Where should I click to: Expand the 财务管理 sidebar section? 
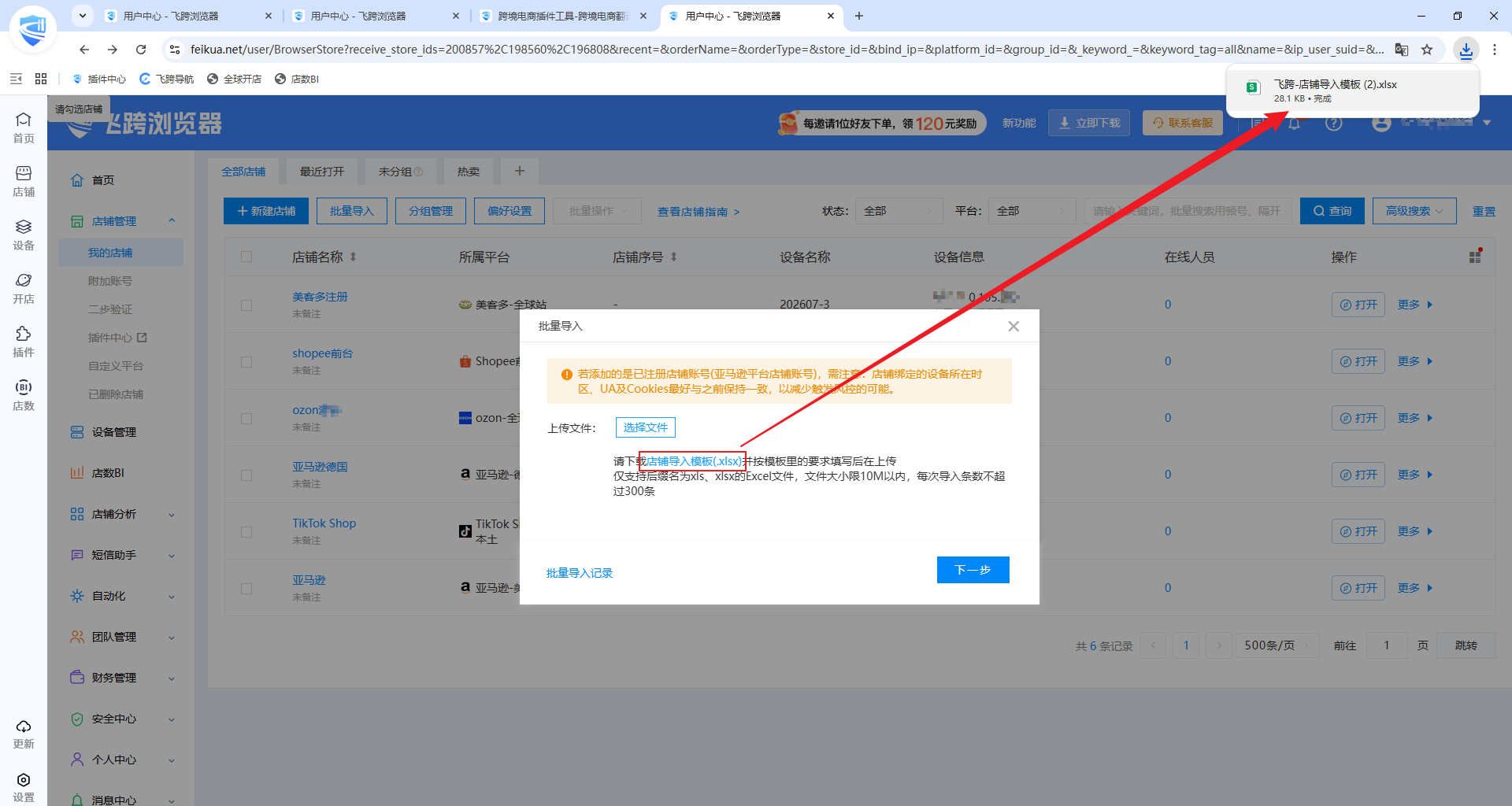click(x=172, y=678)
